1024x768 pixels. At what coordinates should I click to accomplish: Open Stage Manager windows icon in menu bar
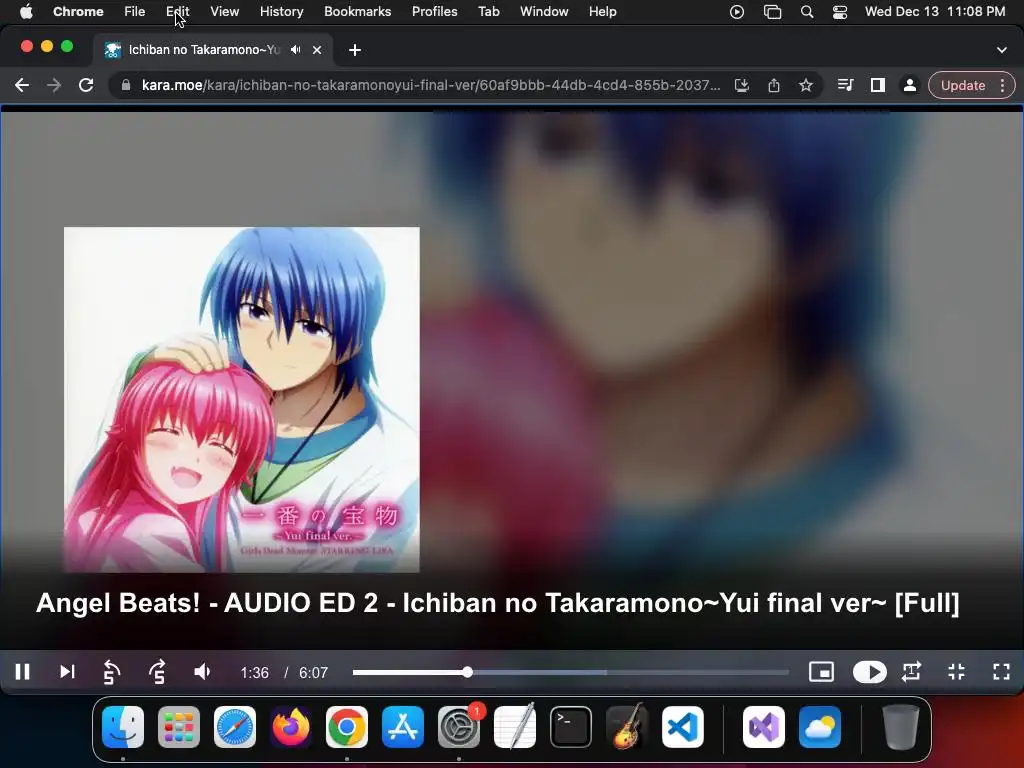pyautogui.click(x=773, y=12)
